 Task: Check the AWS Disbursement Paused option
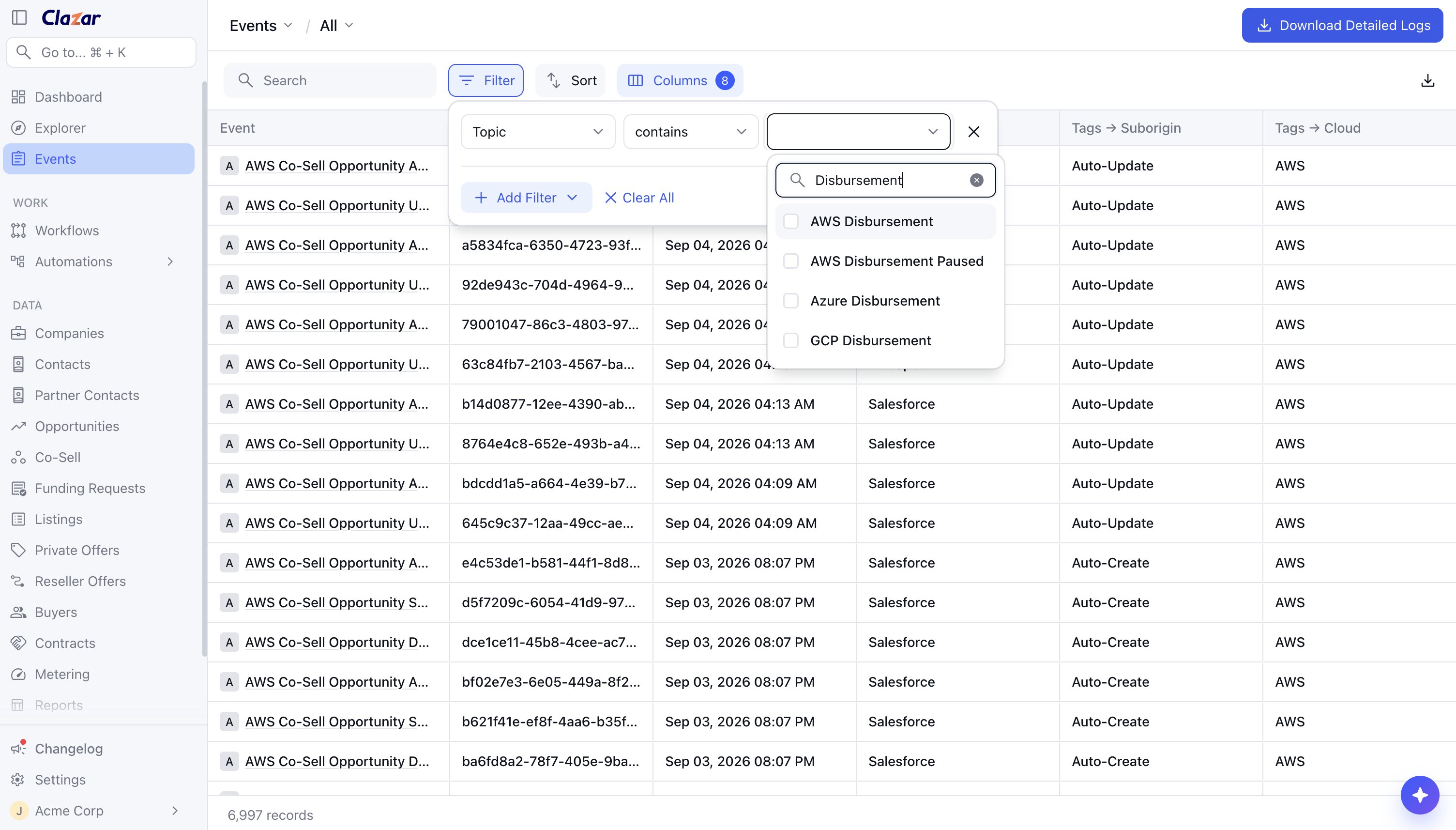coord(791,261)
